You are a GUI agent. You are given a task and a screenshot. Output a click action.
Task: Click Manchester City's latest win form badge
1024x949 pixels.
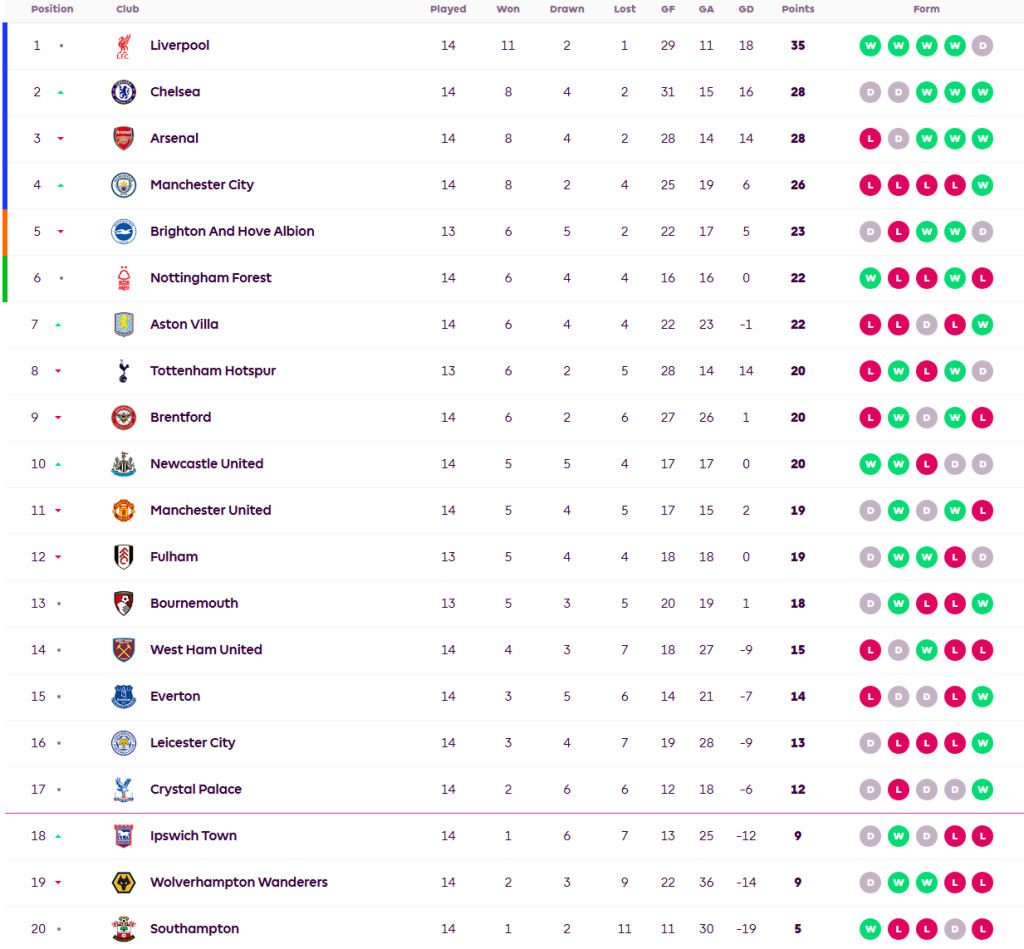tap(983, 185)
